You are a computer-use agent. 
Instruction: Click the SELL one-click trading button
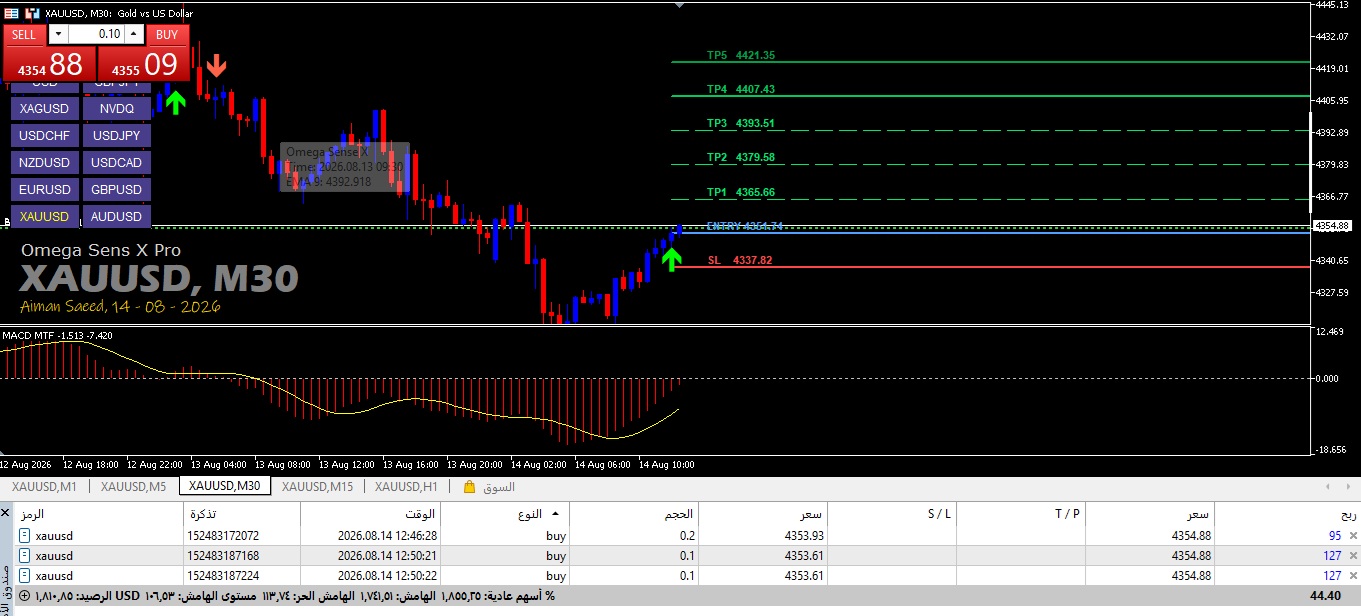[24, 34]
